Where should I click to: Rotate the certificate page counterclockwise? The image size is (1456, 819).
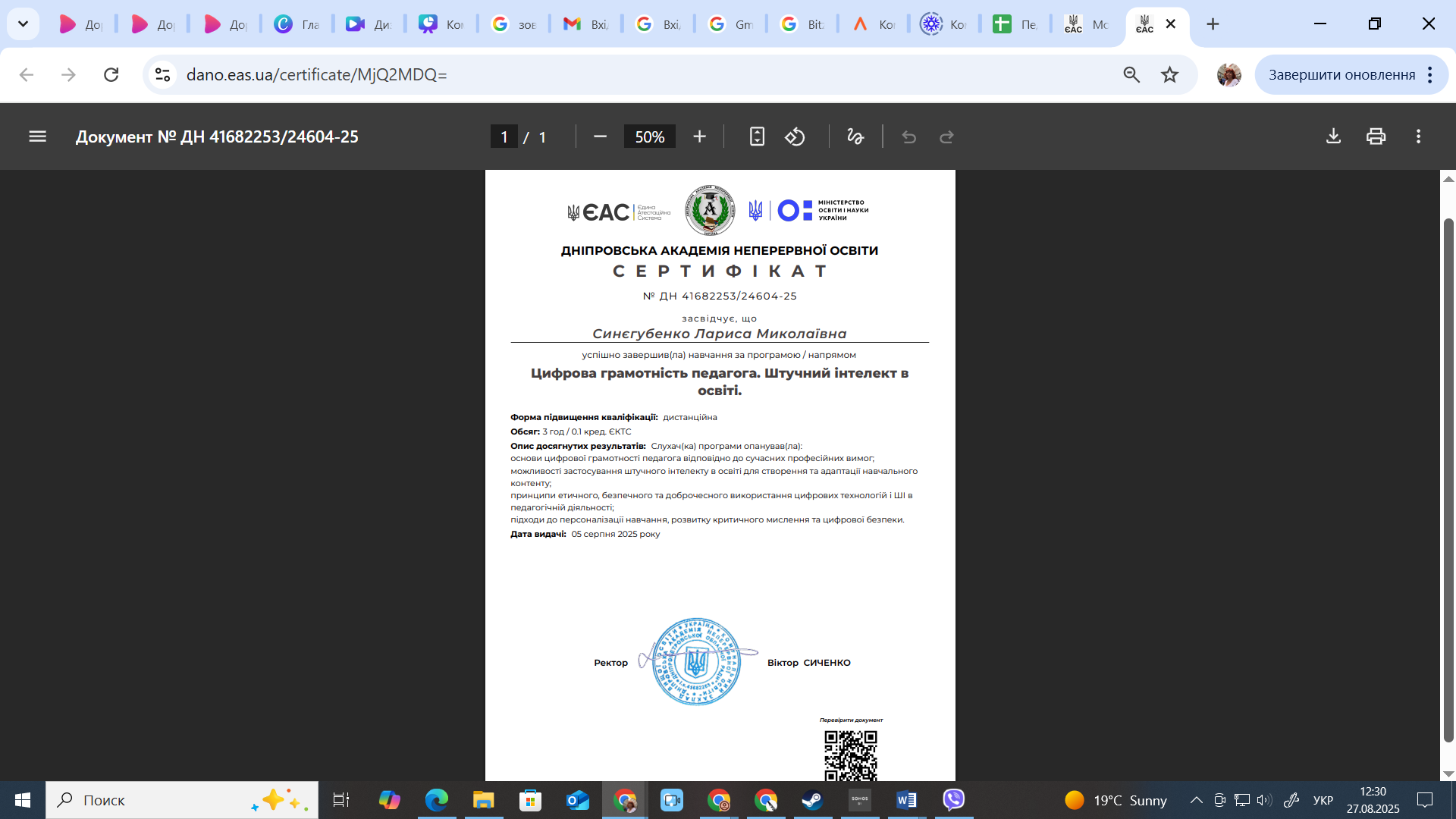[x=795, y=136]
